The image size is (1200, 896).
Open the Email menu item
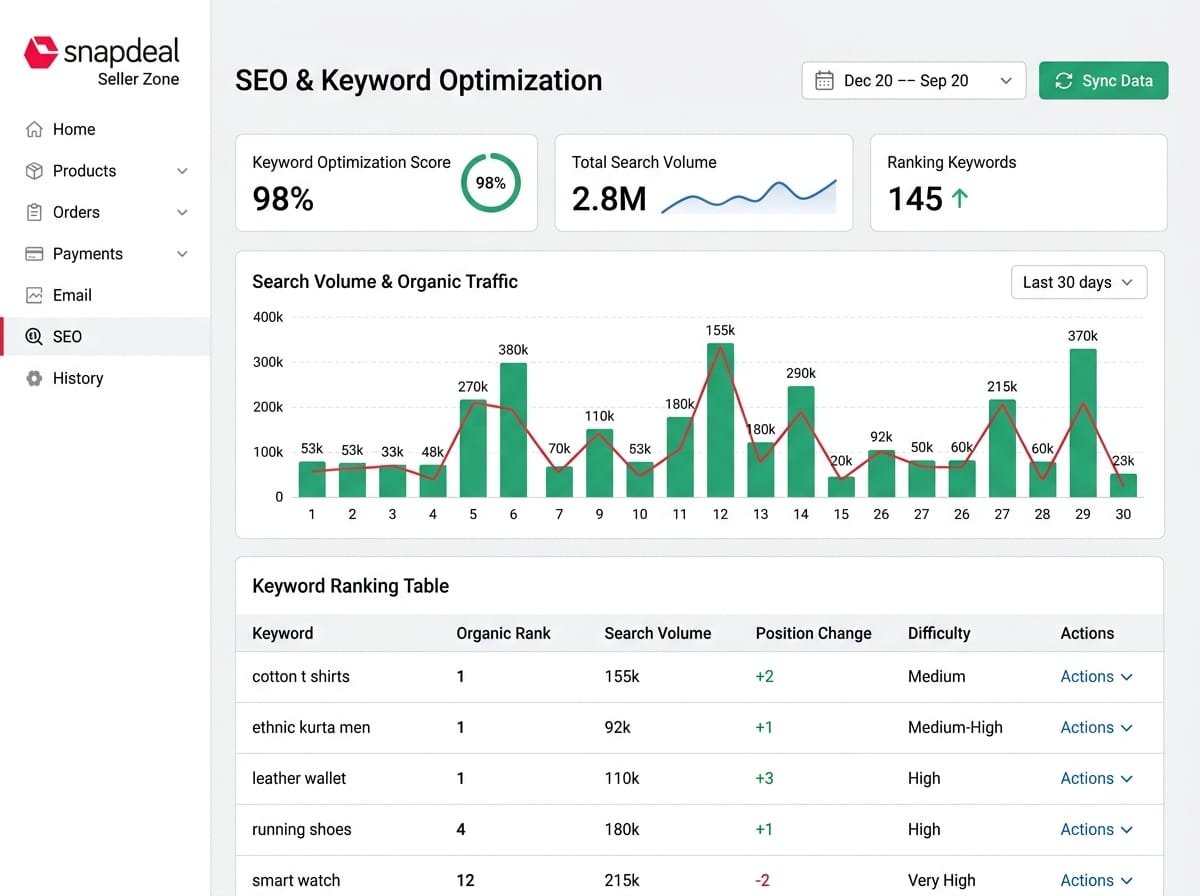pos(105,295)
